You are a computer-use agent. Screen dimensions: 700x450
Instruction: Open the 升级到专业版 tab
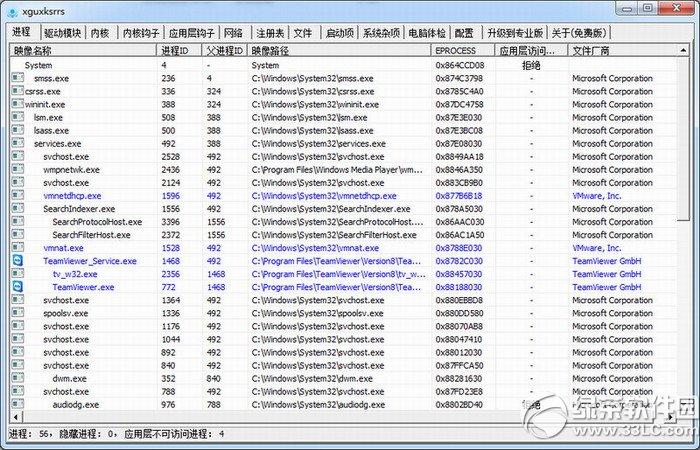[516, 33]
